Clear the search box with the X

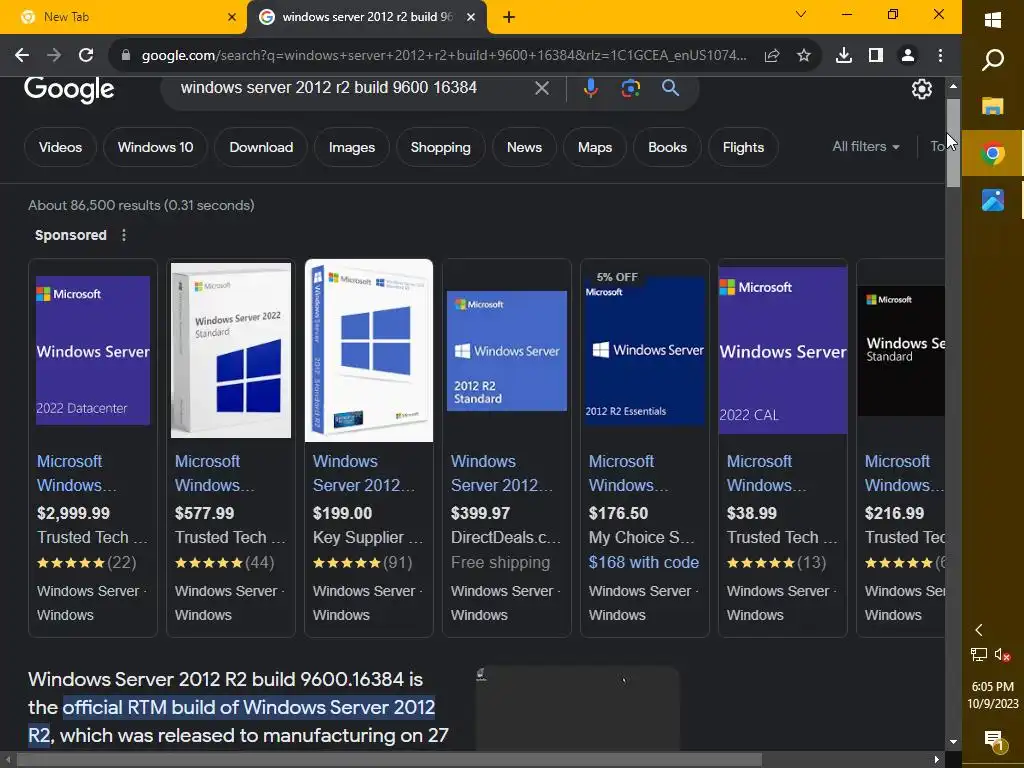(x=542, y=88)
